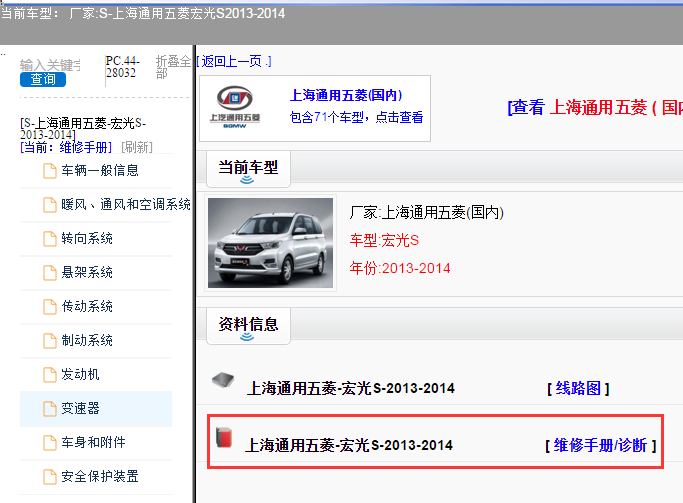This screenshot has width=683, height=503.
Task: Open 悬架系统 tree item
Action: pos(87,272)
